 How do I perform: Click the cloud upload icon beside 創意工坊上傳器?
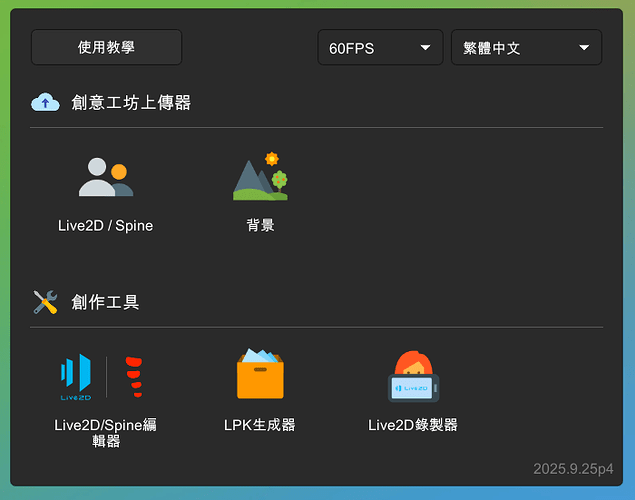coord(45,102)
